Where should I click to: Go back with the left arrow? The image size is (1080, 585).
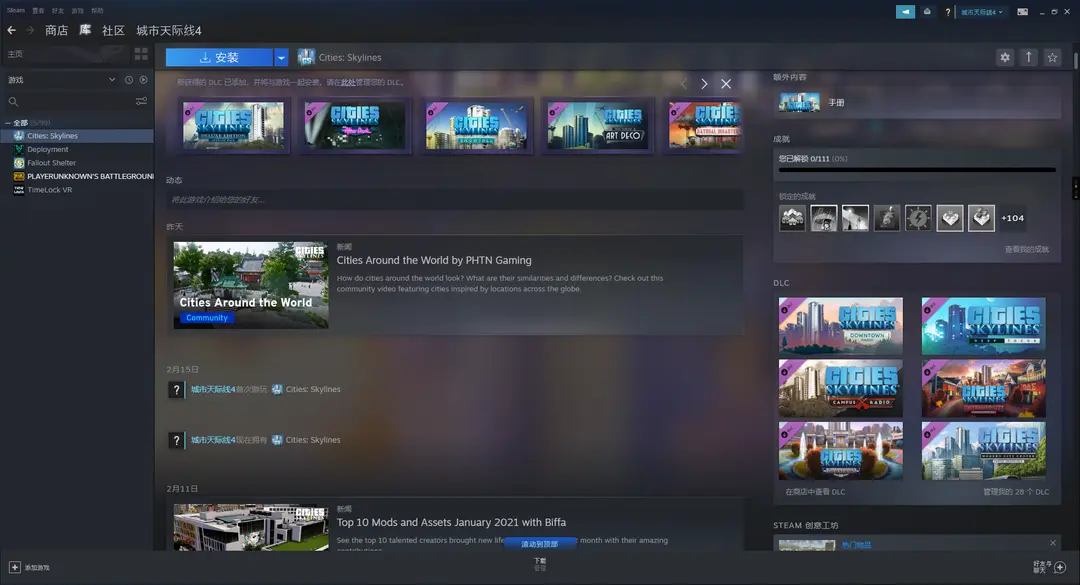[11, 30]
